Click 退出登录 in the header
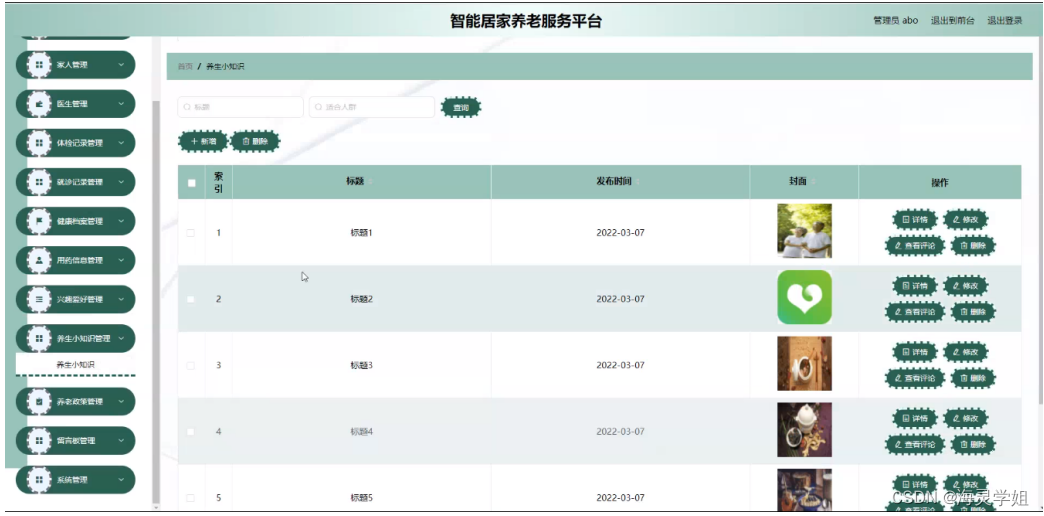This screenshot has height=516, width=1044. tap(1004, 21)
